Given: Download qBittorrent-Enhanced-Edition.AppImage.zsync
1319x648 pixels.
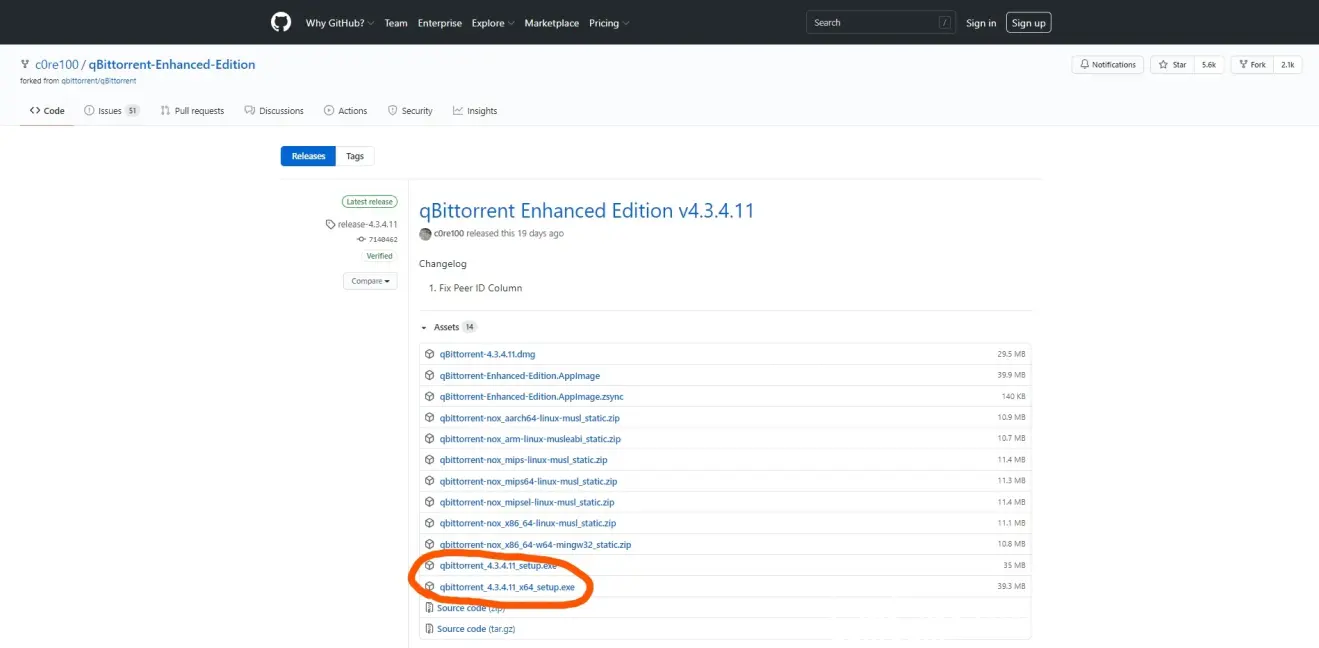Looking at the screenshot, I should point(531,397).
